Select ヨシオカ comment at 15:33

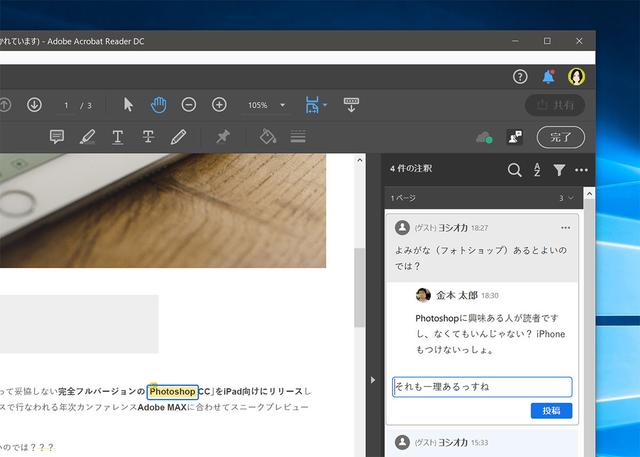pyautogui.click(x=482, y=443)
